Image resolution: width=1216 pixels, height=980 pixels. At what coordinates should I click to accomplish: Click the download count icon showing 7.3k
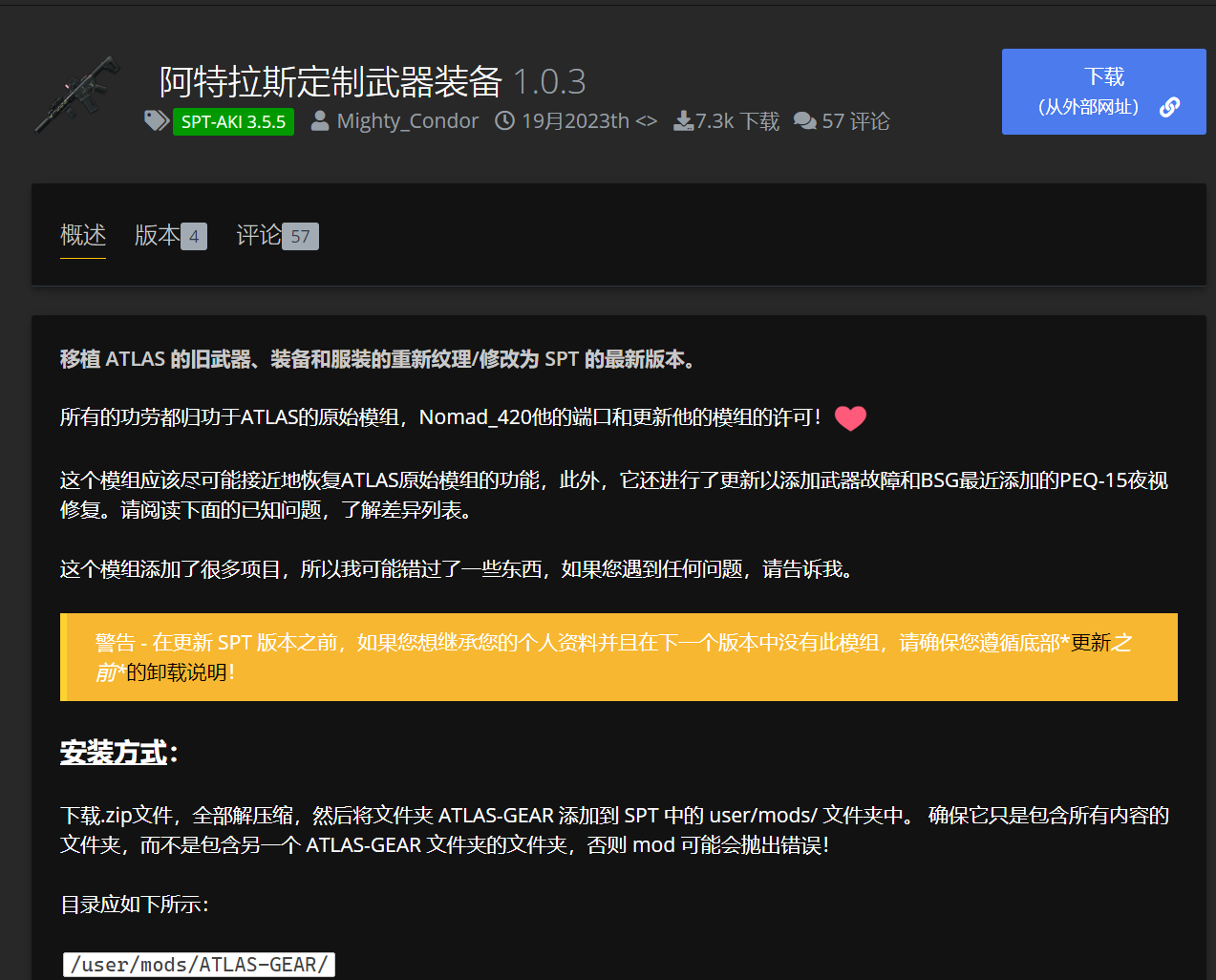pyautogui.click(x=682, y=120)
